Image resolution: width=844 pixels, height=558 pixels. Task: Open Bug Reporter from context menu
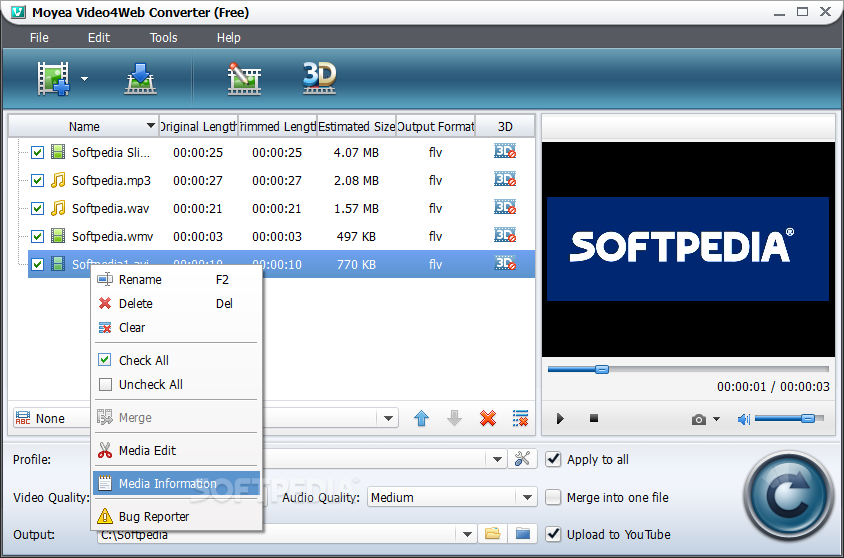coord(176,517)
